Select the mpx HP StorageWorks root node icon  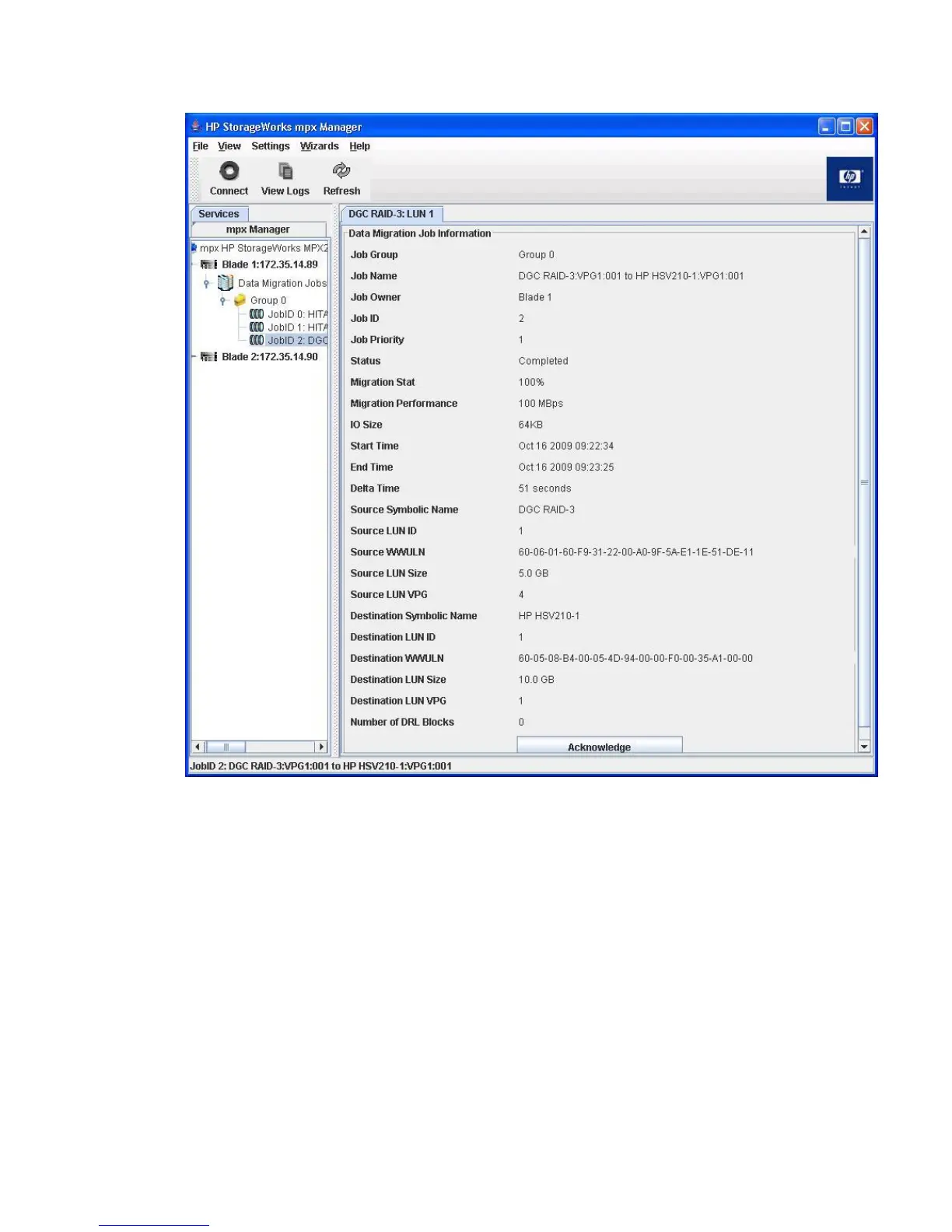click(x=194, y=248)
